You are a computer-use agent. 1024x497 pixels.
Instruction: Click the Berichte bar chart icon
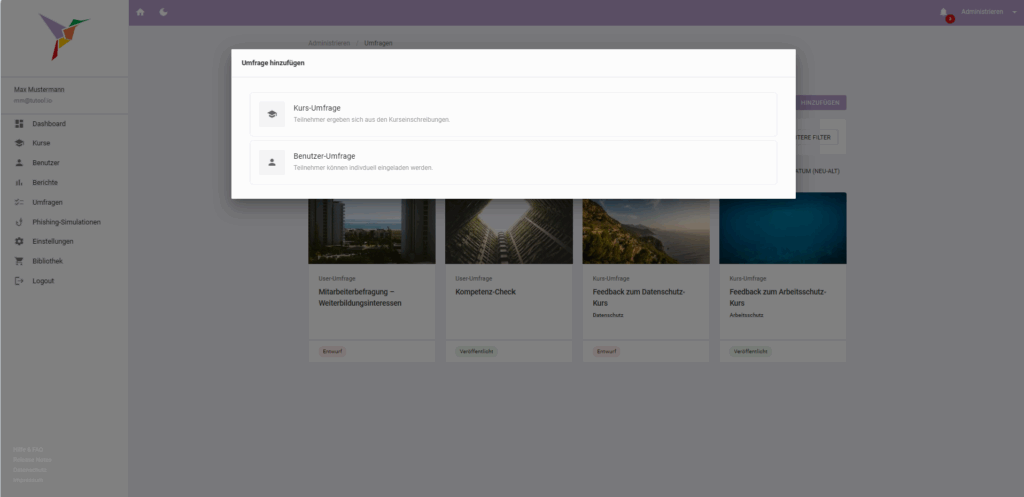[19, 183]
